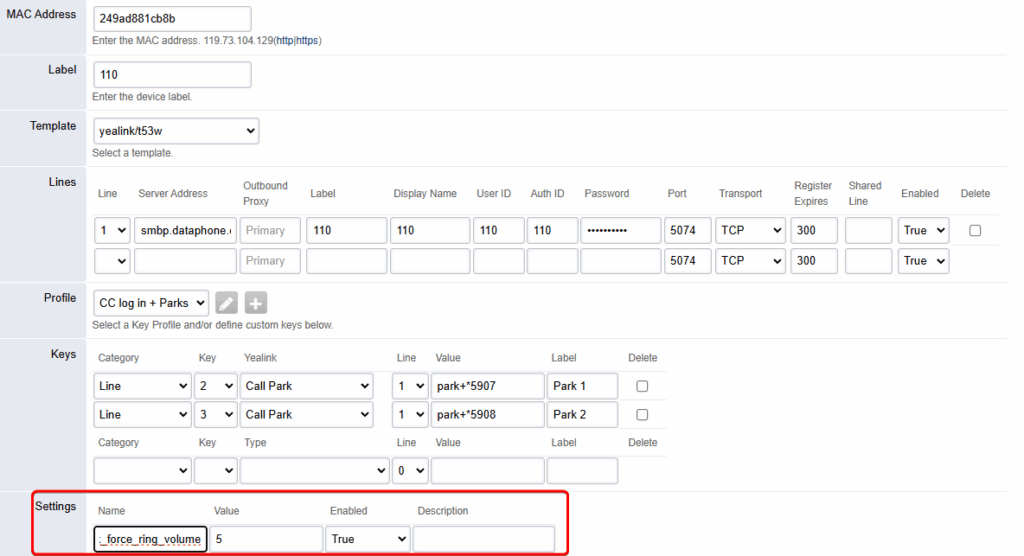Image resolution: width=1024 pixels, height=556 pixels.
Task: Click the Password field for line 1
Action: (620, 230)
